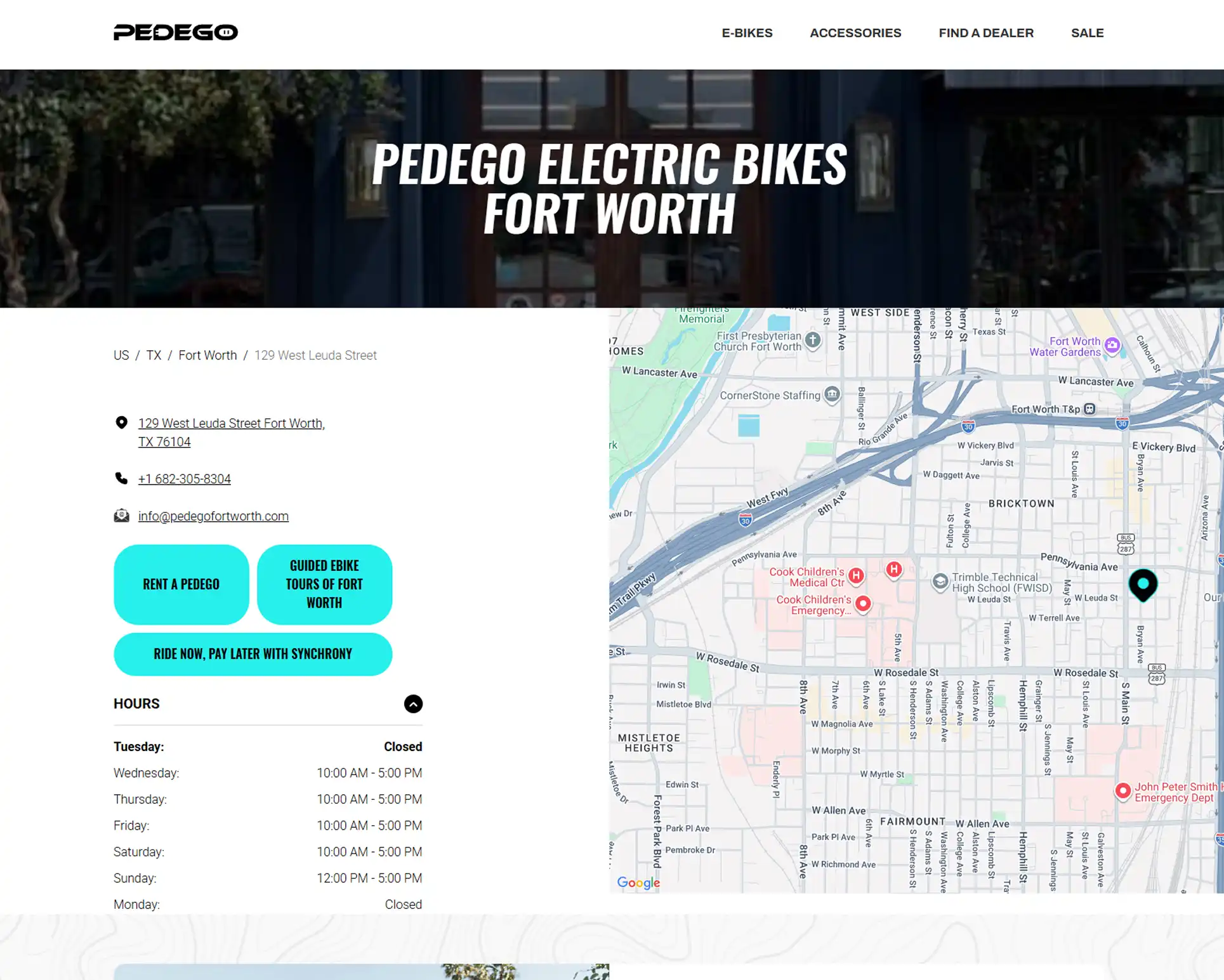
Task: Click the Friday hours row
Action: [268, 826]
